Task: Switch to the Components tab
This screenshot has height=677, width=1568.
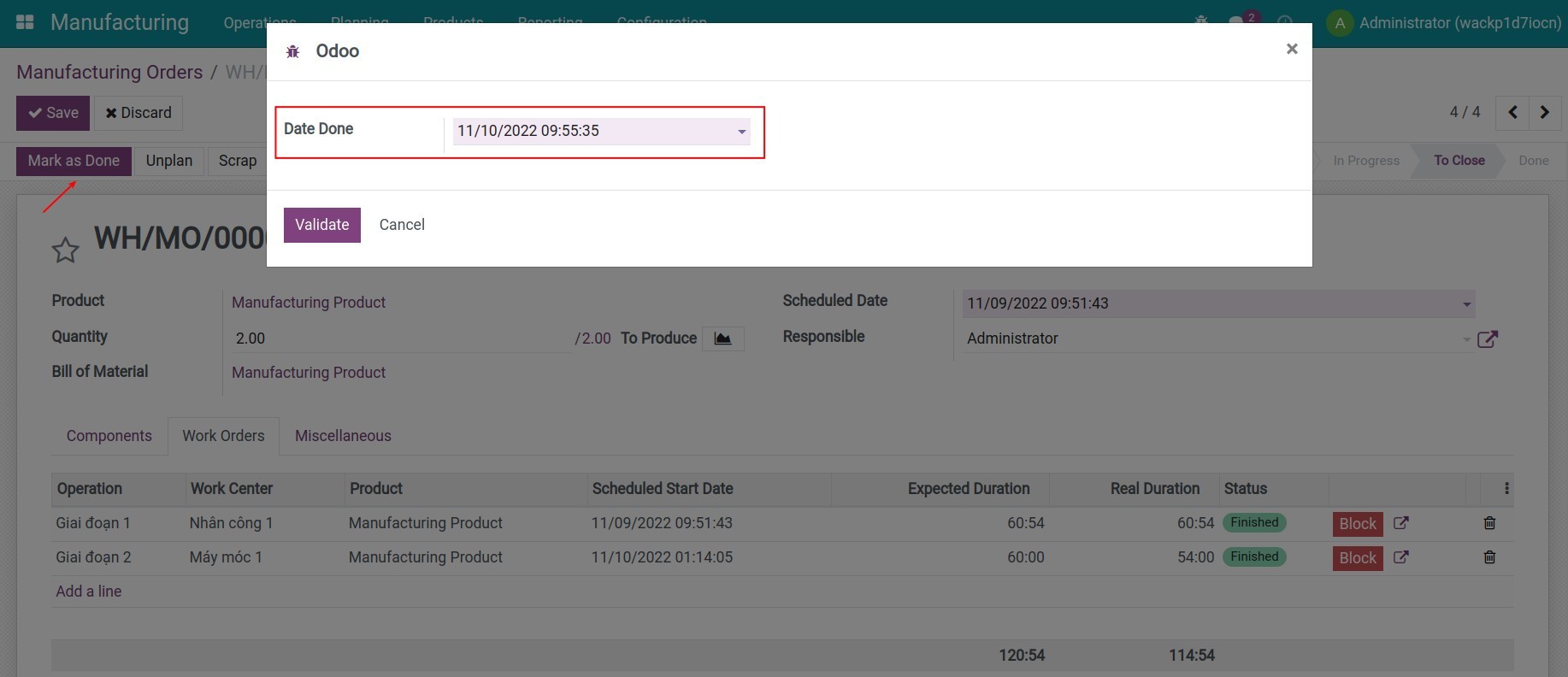Action: [109, 436]
